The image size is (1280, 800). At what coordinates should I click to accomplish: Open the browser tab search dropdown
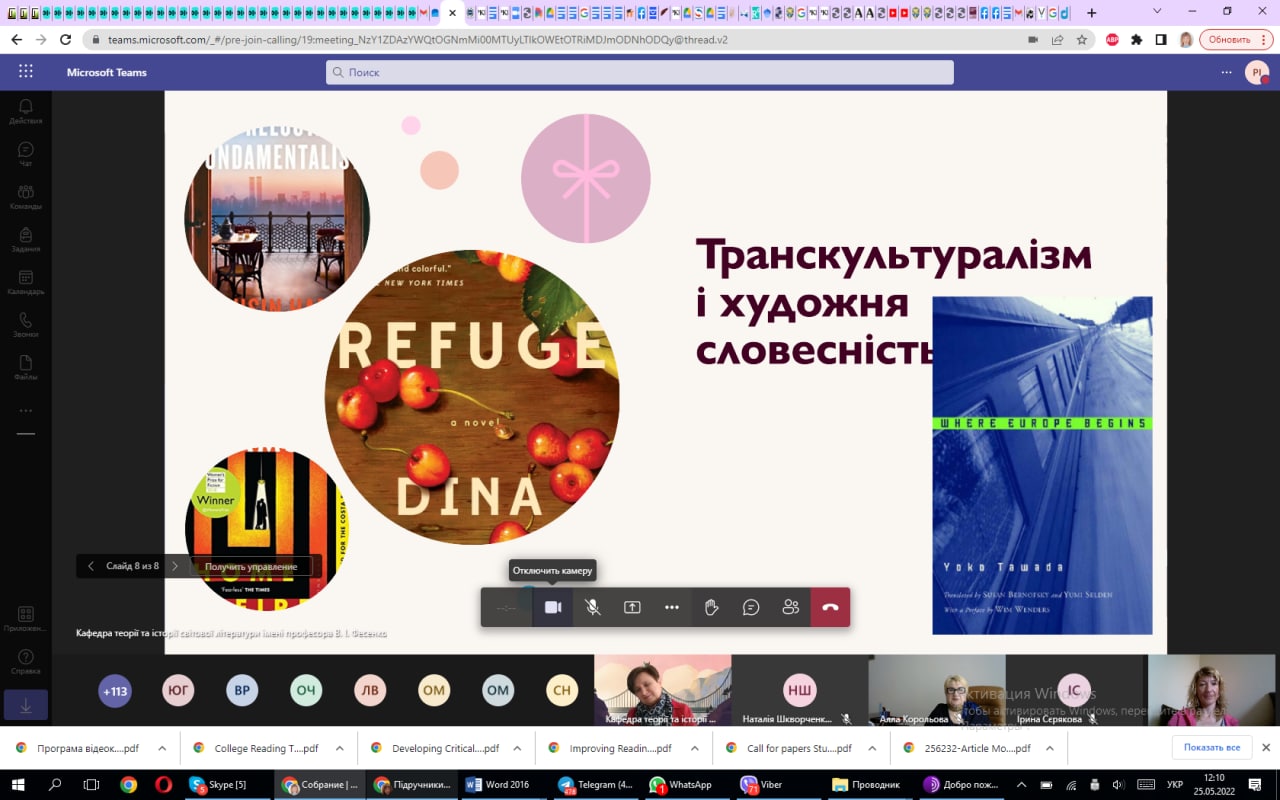(x=1157, y=11)
